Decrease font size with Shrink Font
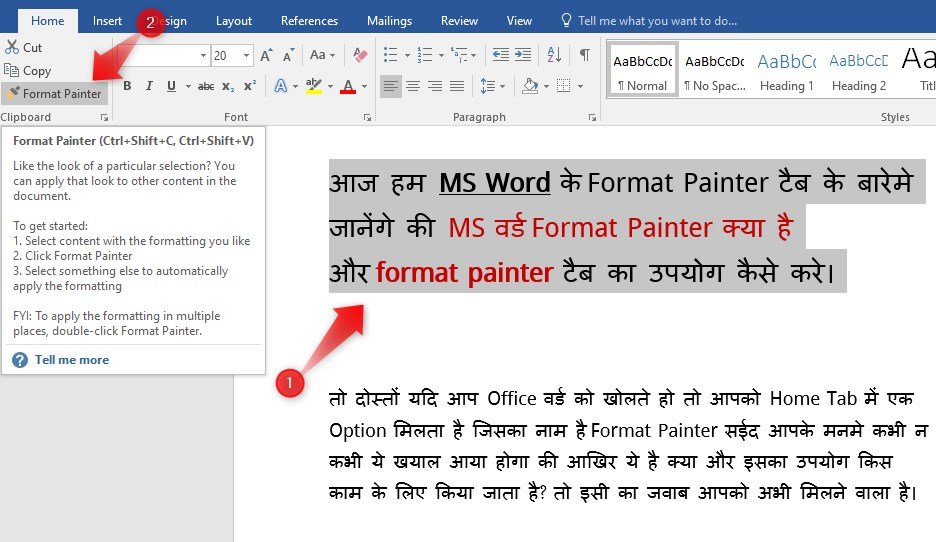The height and width of the screenshot is (542, 936). (288, 56)
